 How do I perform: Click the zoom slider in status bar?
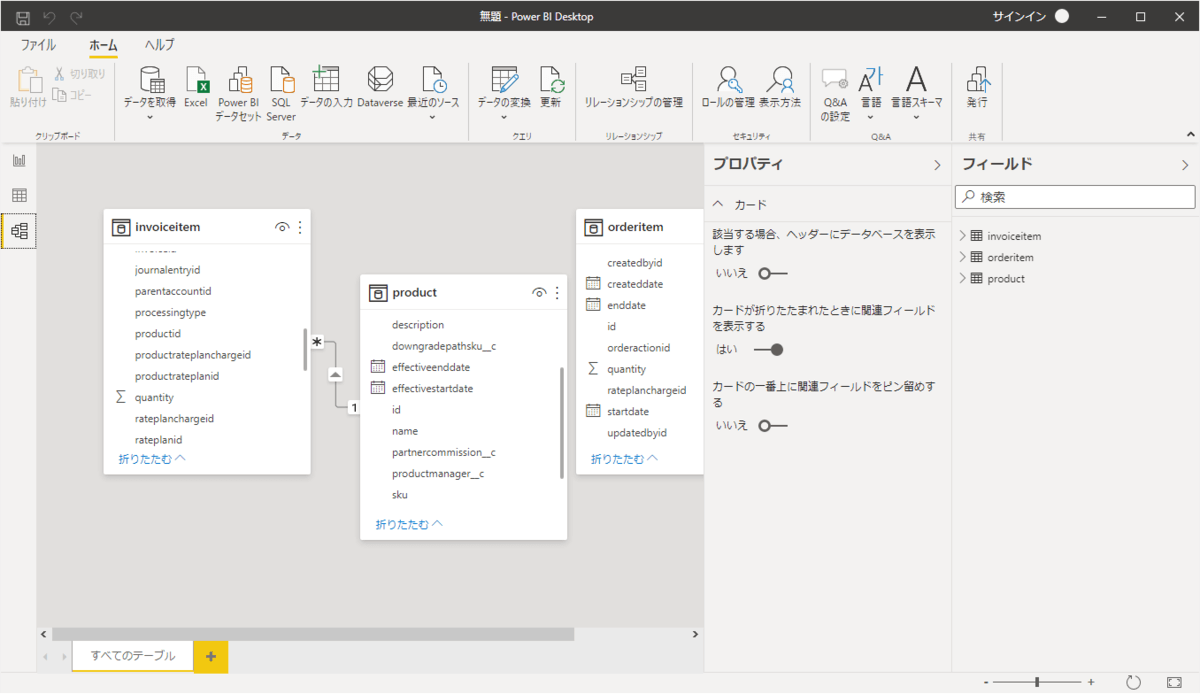point(1037,681)
